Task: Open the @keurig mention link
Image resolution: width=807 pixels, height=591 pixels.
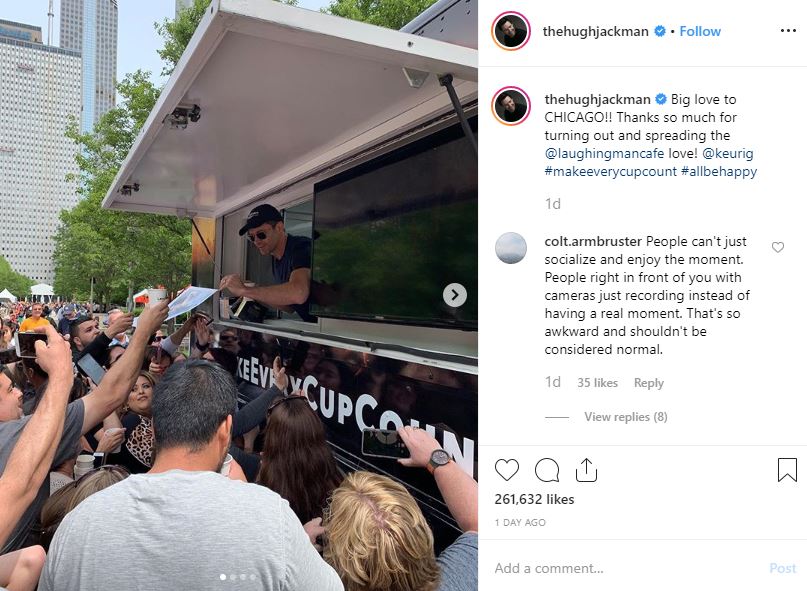Action: coord(727,153)
